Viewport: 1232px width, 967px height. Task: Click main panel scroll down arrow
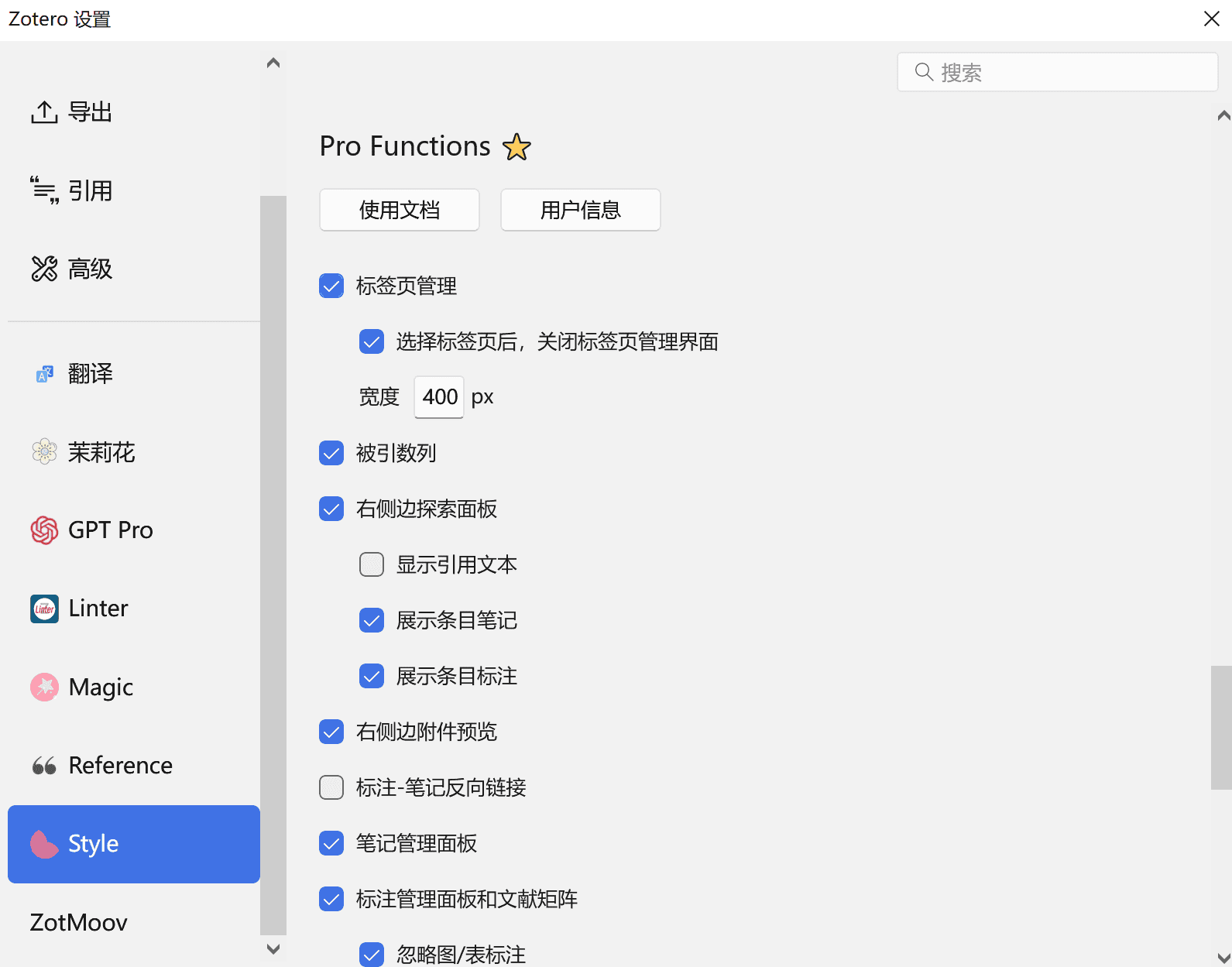1223,958
